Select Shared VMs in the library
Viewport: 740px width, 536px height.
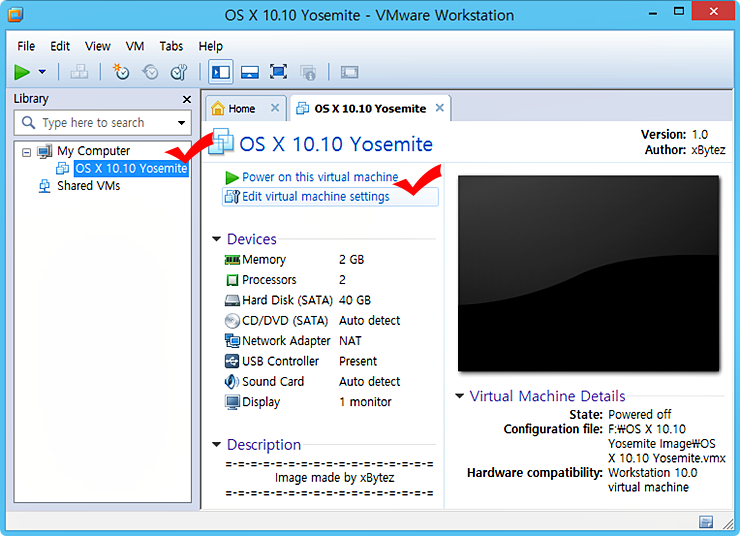pos(89,186)
